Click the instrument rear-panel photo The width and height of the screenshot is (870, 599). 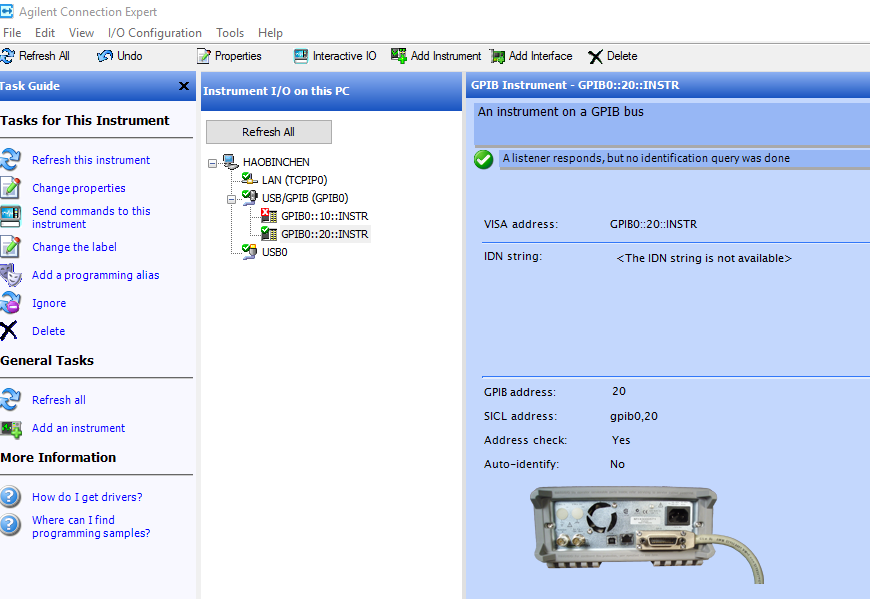click(646, 534)
